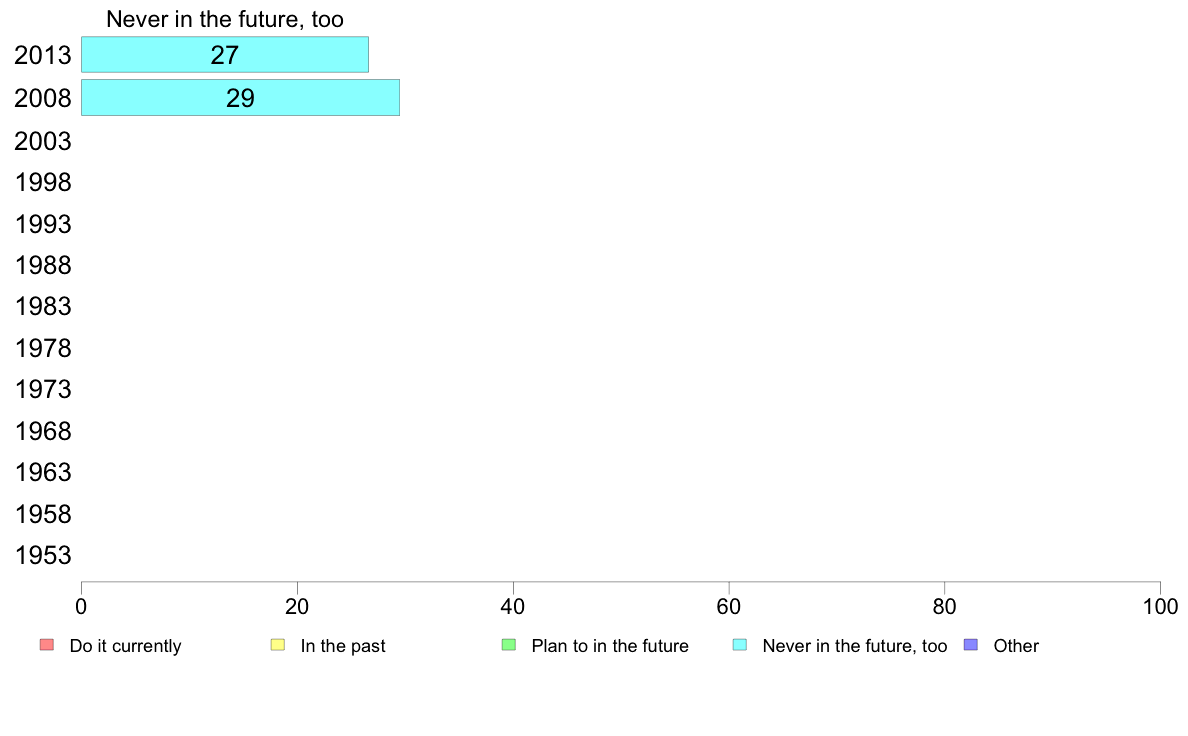The width and height of the screenshot is (1188, 736).
Task: Click the 60 tick on the x-axis
Action: [x=729, y=606]
